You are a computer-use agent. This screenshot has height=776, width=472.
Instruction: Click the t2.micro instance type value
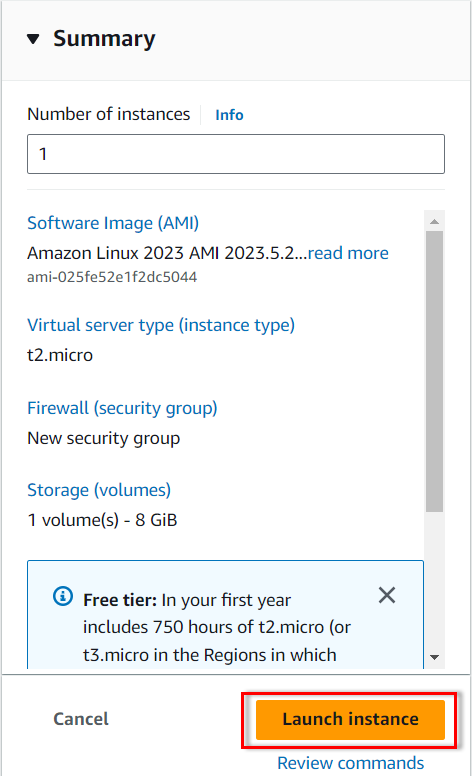(x=60, y=355)
